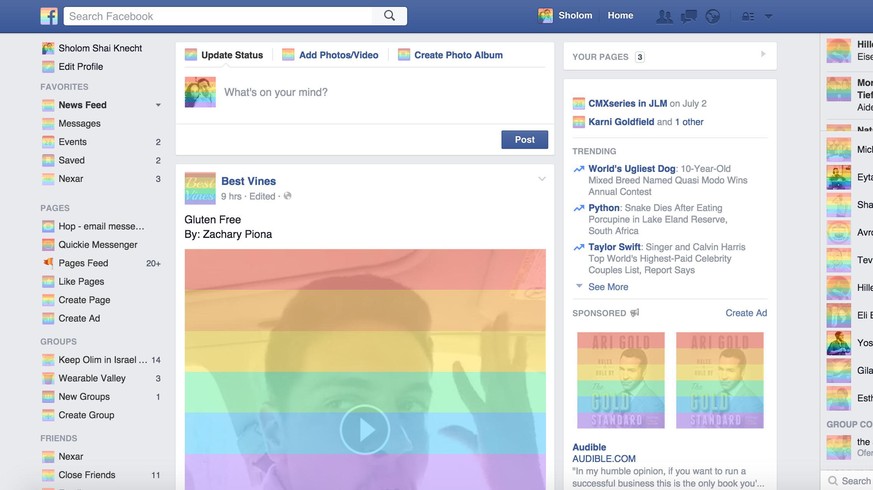873x490 pixels.
Task: Open Sholom Shai Knecht profile in sidebar
Action: click(100, 48)
